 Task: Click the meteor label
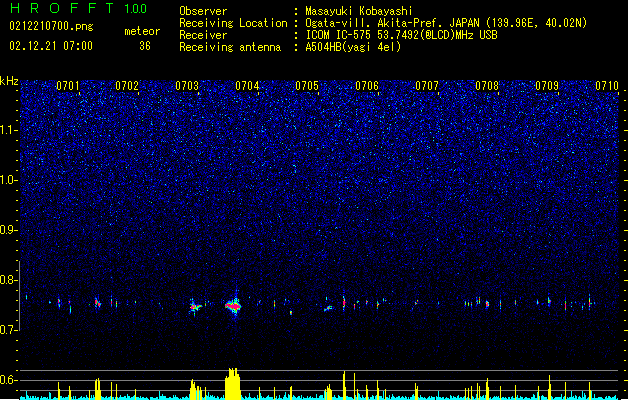[x=142, y=31]
